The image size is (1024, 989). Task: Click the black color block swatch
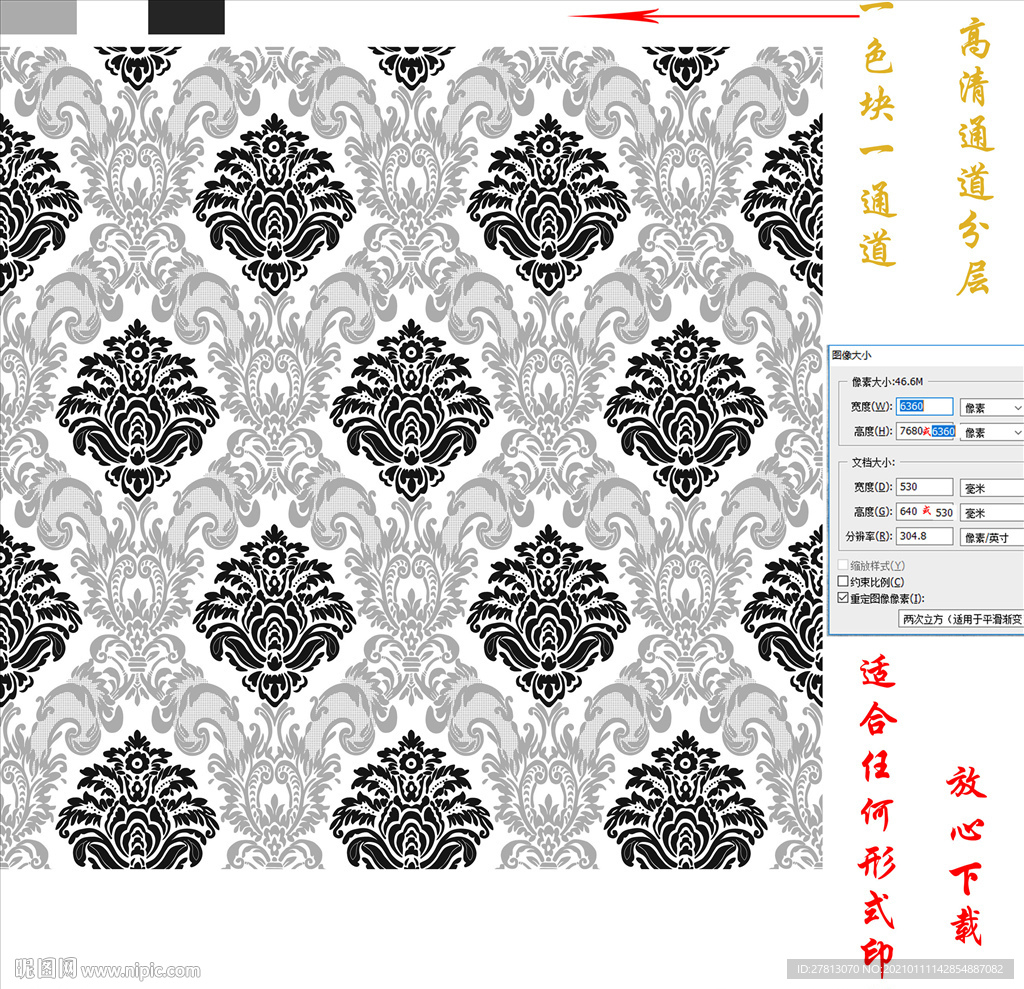click(186, 17)
